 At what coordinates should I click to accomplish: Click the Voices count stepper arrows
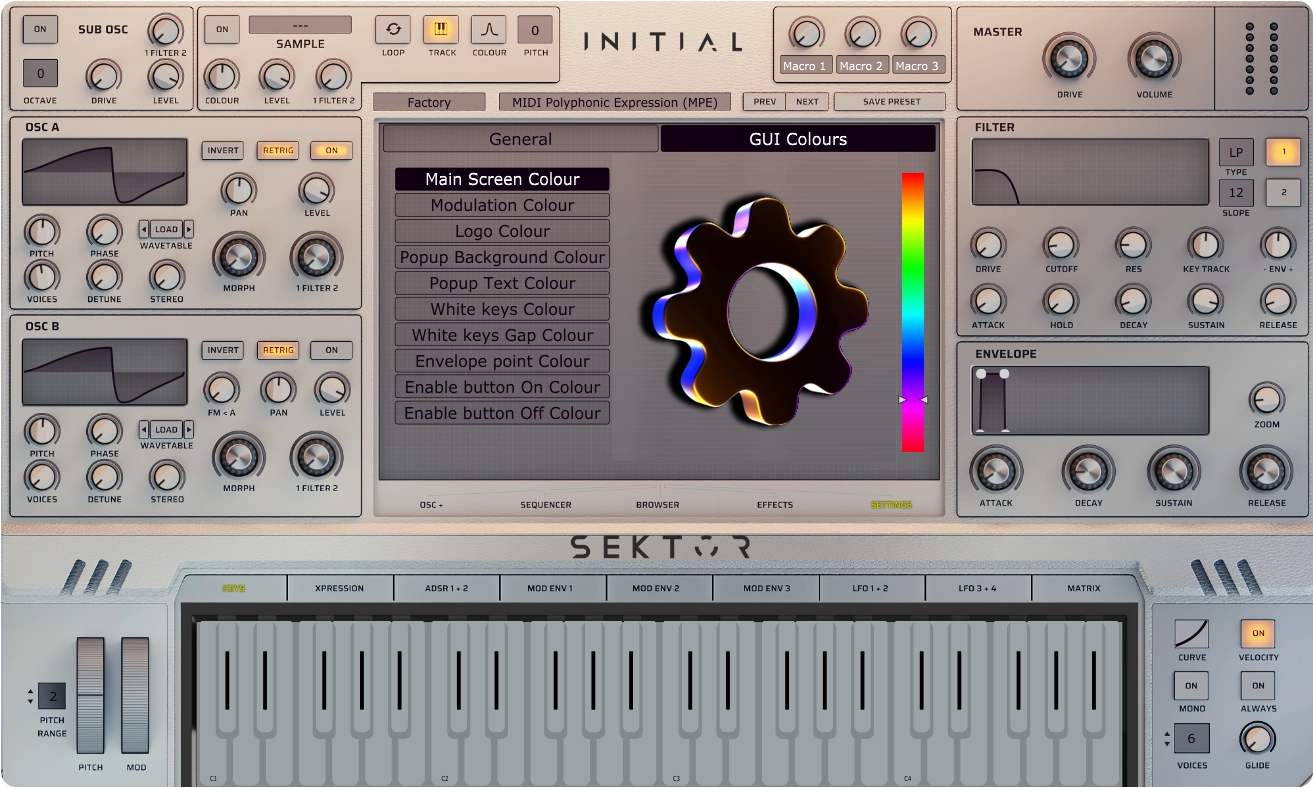pos(1166,739)
